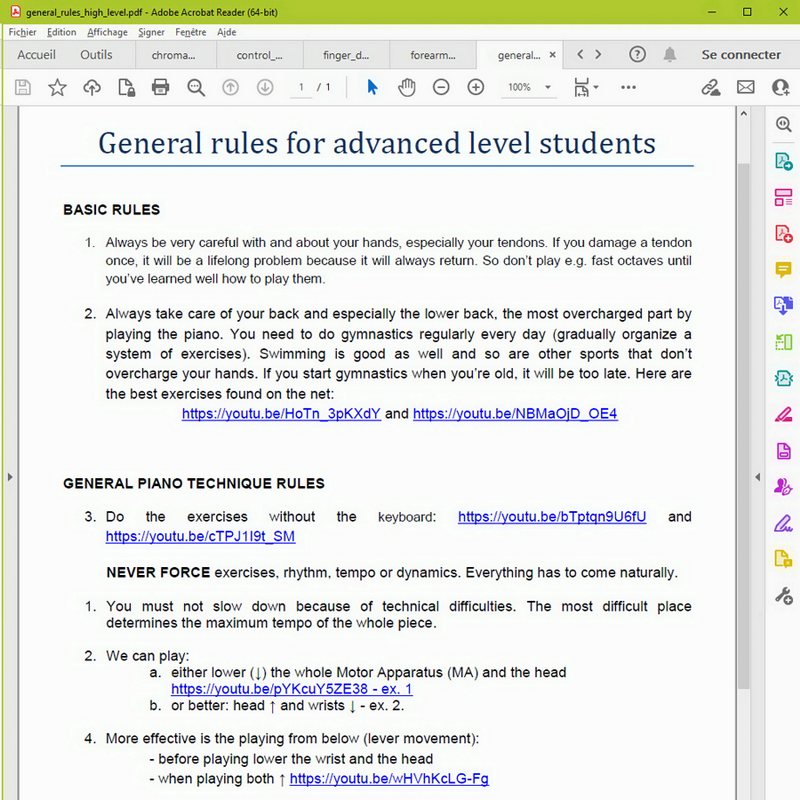This screenshot has height=800, width=800.
Task: Open the youtu.be/HoTn_3pKXdY link
Action: coord(281,413)
